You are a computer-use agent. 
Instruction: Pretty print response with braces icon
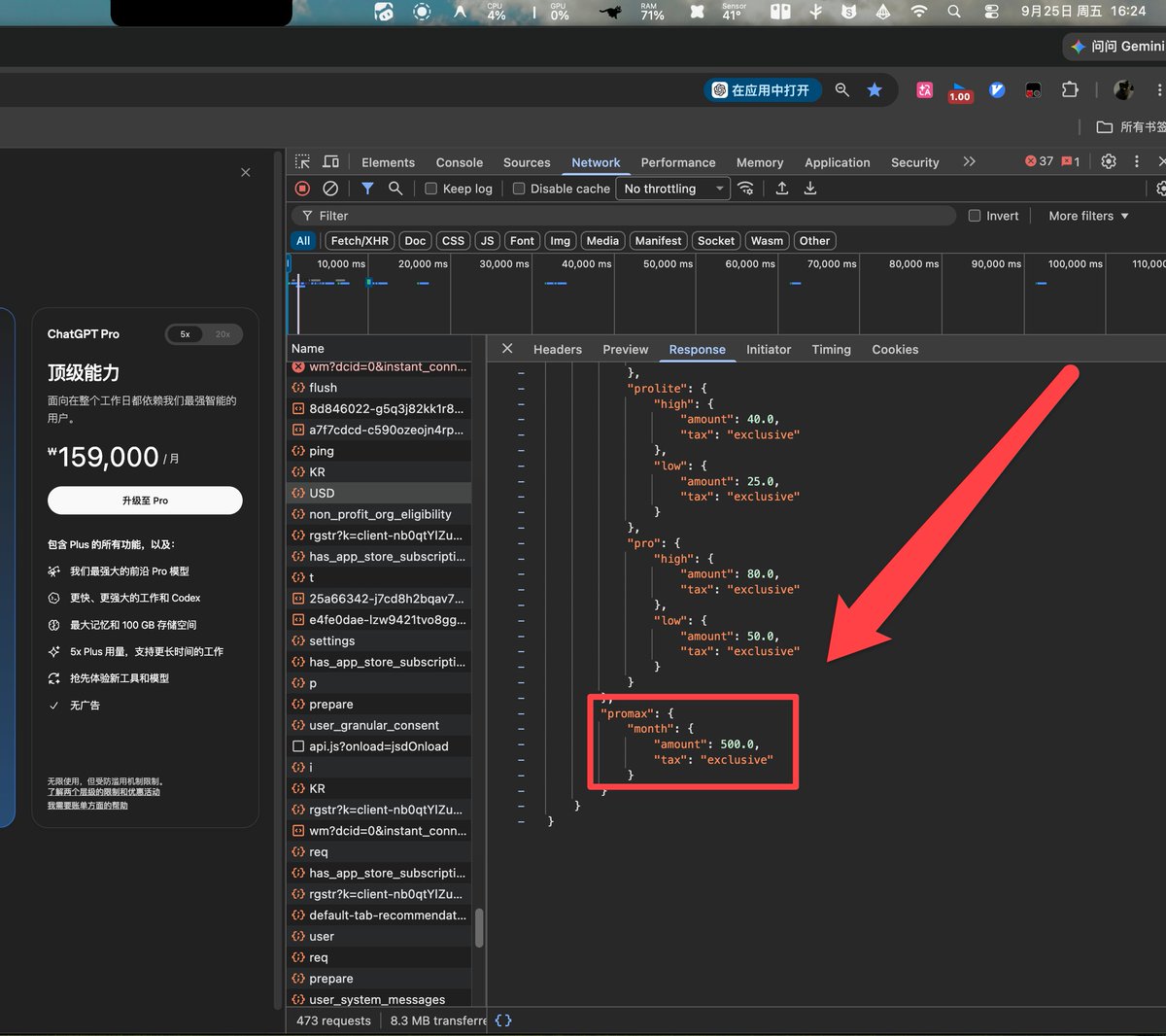(x=503, y=1020)
